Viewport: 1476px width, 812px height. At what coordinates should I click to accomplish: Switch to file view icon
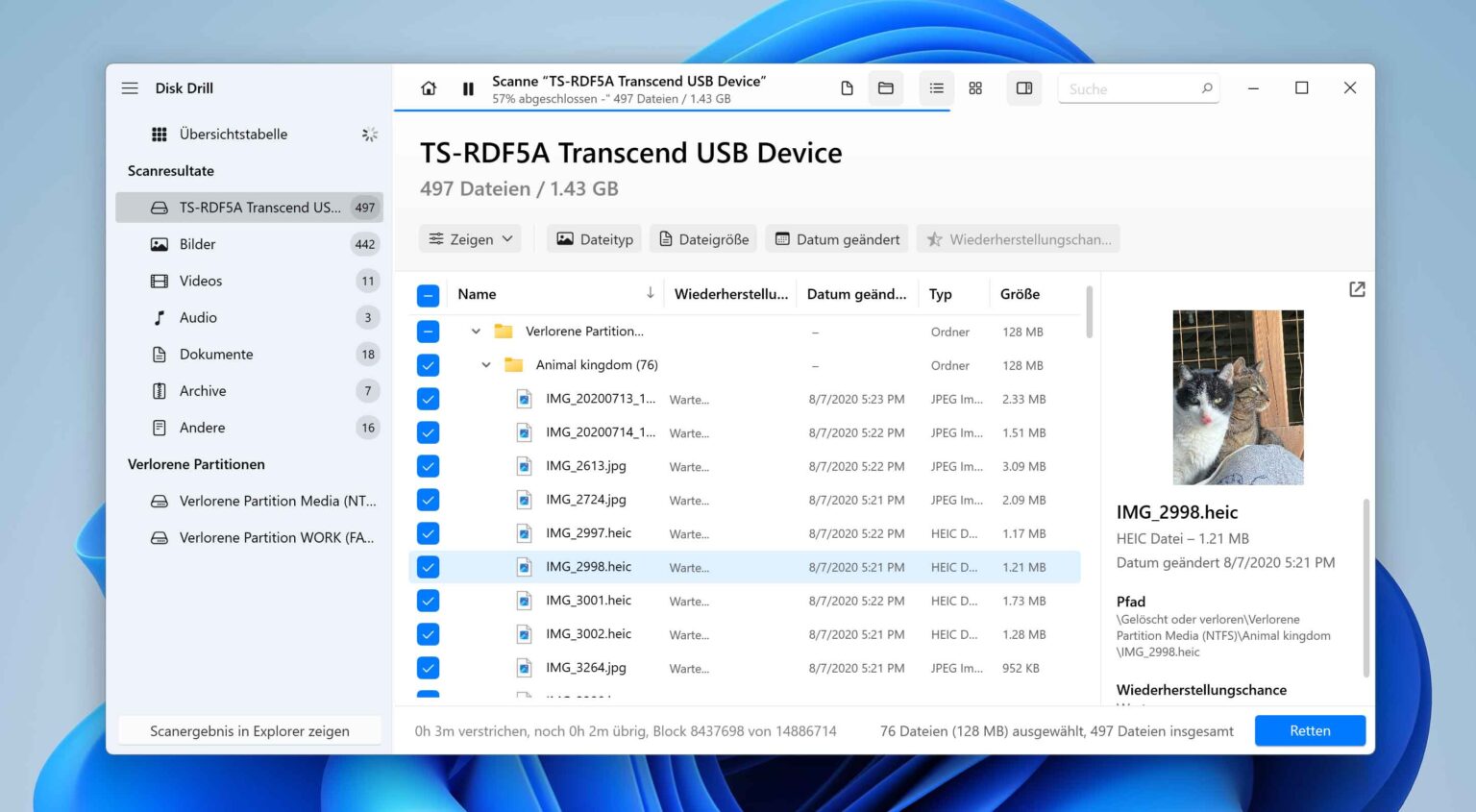(x=847, y=88)
